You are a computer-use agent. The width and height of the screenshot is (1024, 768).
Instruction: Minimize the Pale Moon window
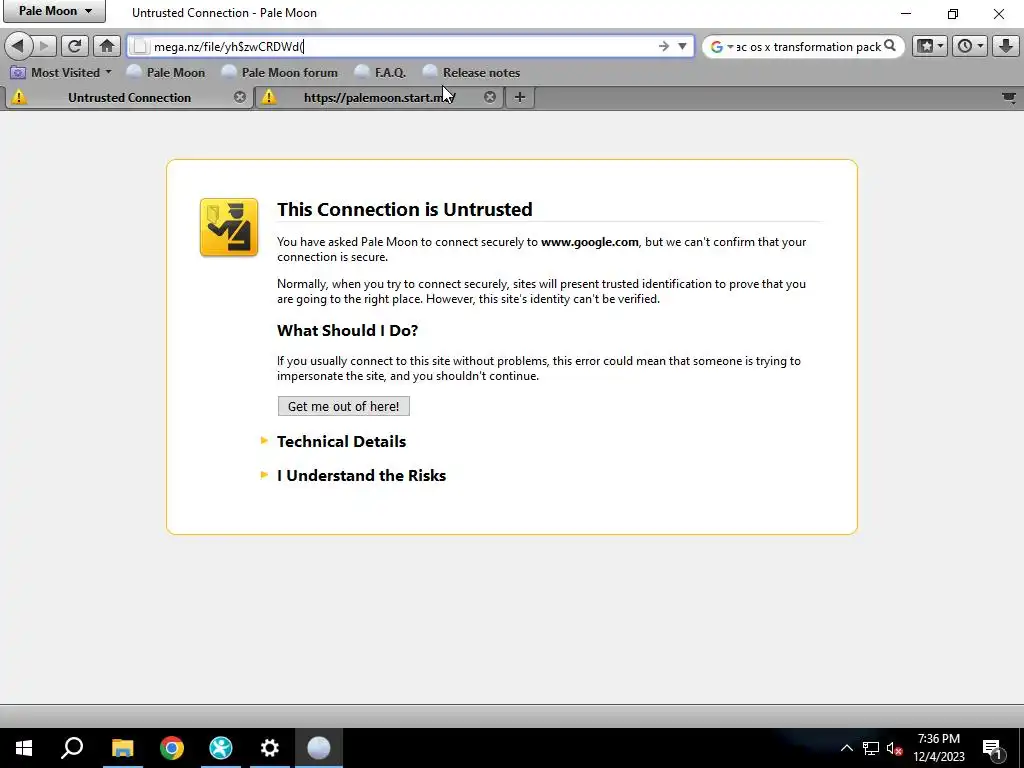click(x=906, y=13)
